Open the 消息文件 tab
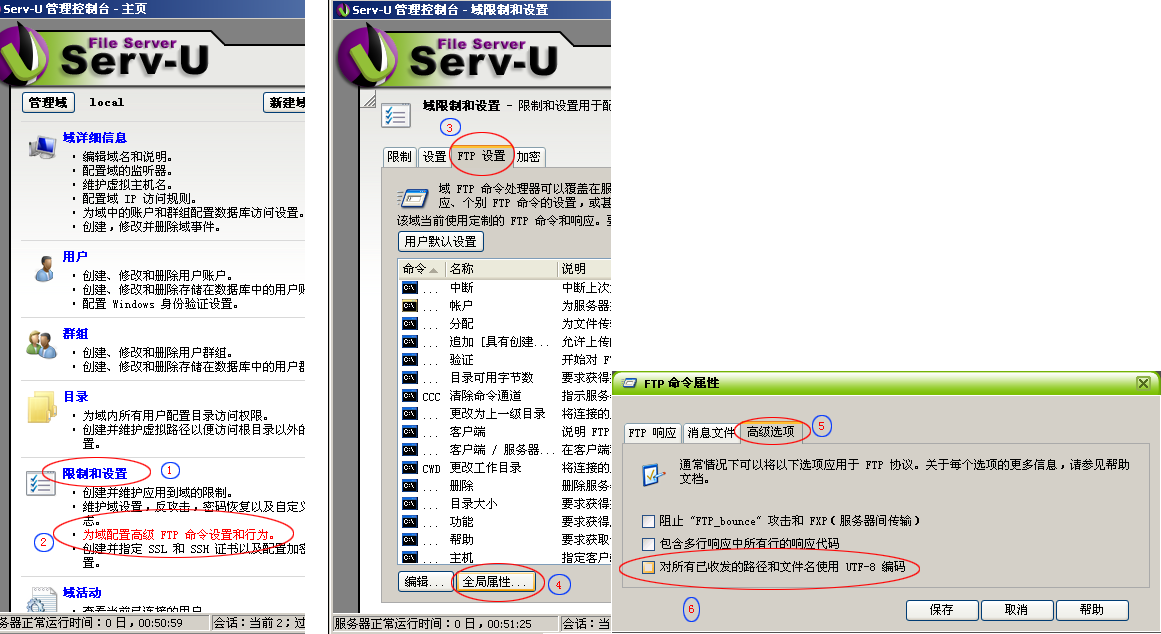 point(711,433)
